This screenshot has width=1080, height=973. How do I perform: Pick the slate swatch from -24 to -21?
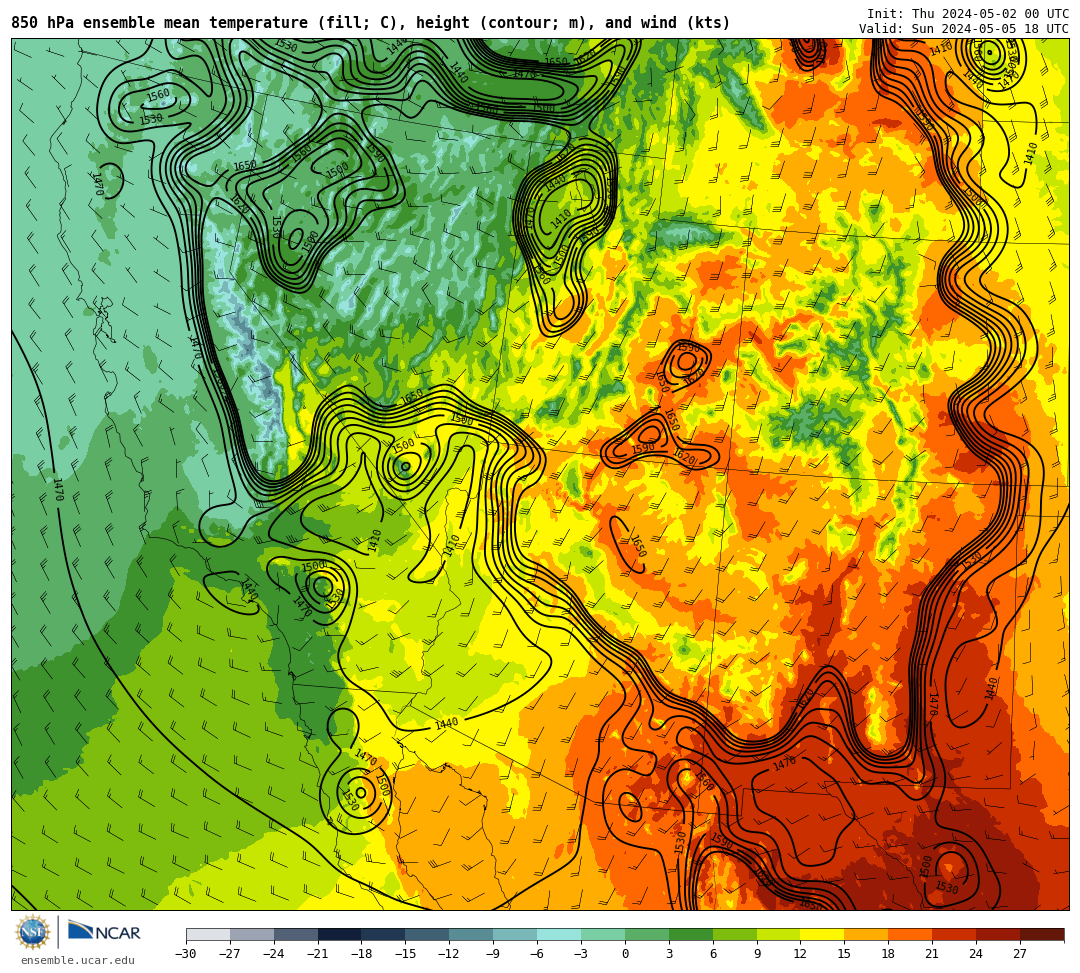point(296,934)
